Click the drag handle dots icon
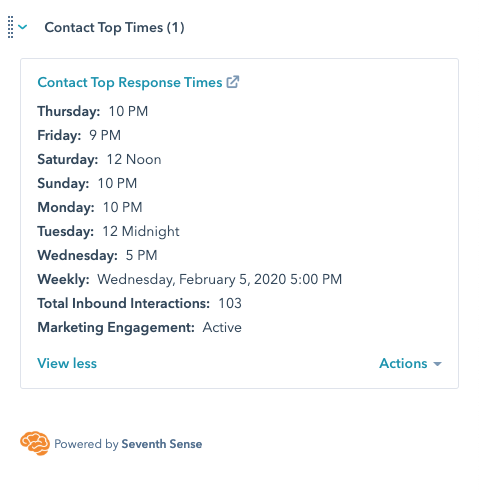Image resolution: width=479 pixels, height=490 pixels. [10, 27]
